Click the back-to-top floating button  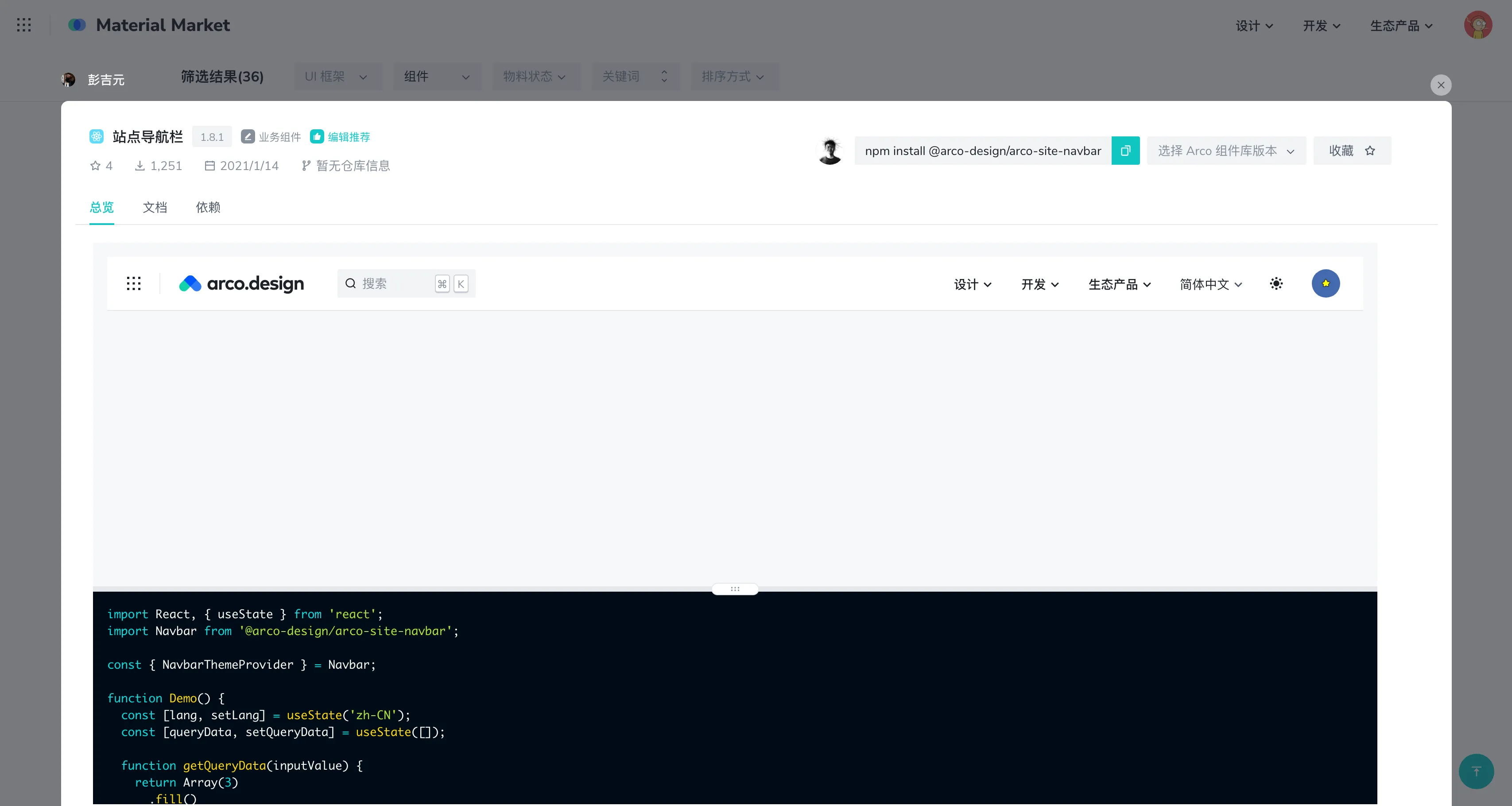pyautogui.click(x=1476, y=771)
